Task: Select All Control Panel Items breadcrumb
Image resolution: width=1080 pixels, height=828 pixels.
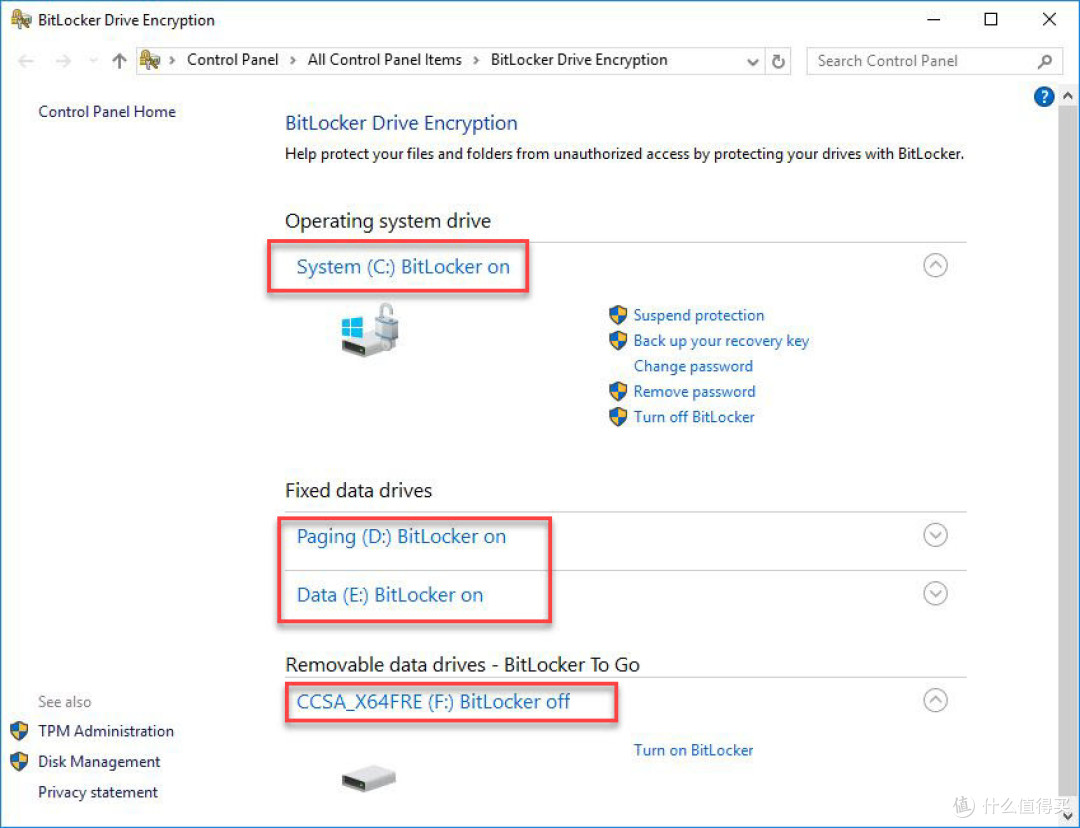Action: [x=384, y=60]
